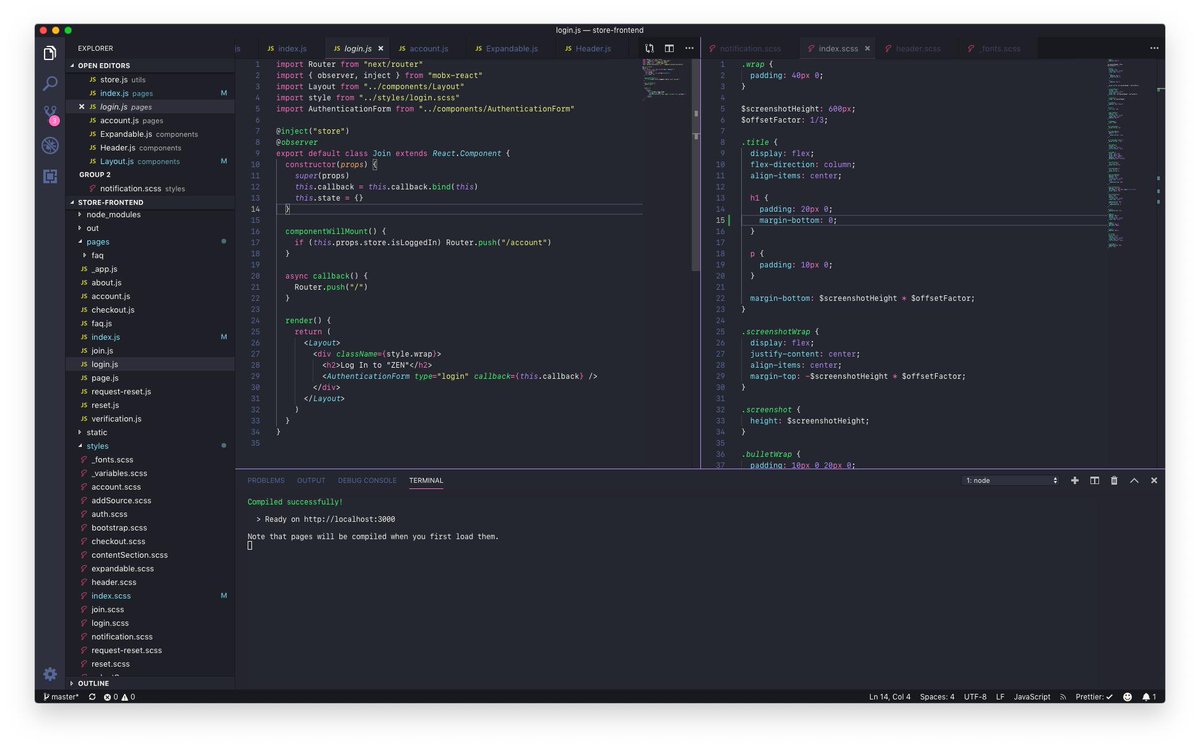Click the feedback smiley icon in status bar
1200x749 pixels.
pos(1127,696)
